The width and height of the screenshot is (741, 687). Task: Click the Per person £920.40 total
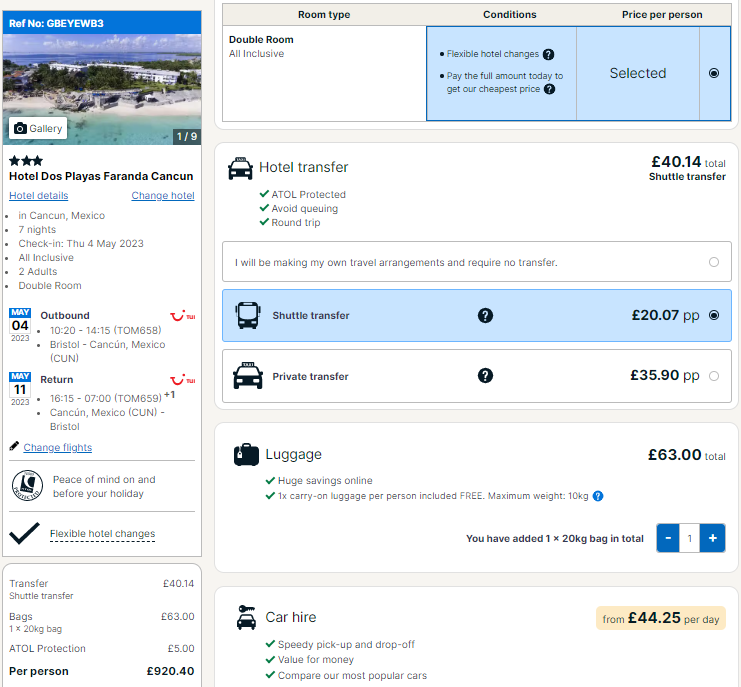102,671
